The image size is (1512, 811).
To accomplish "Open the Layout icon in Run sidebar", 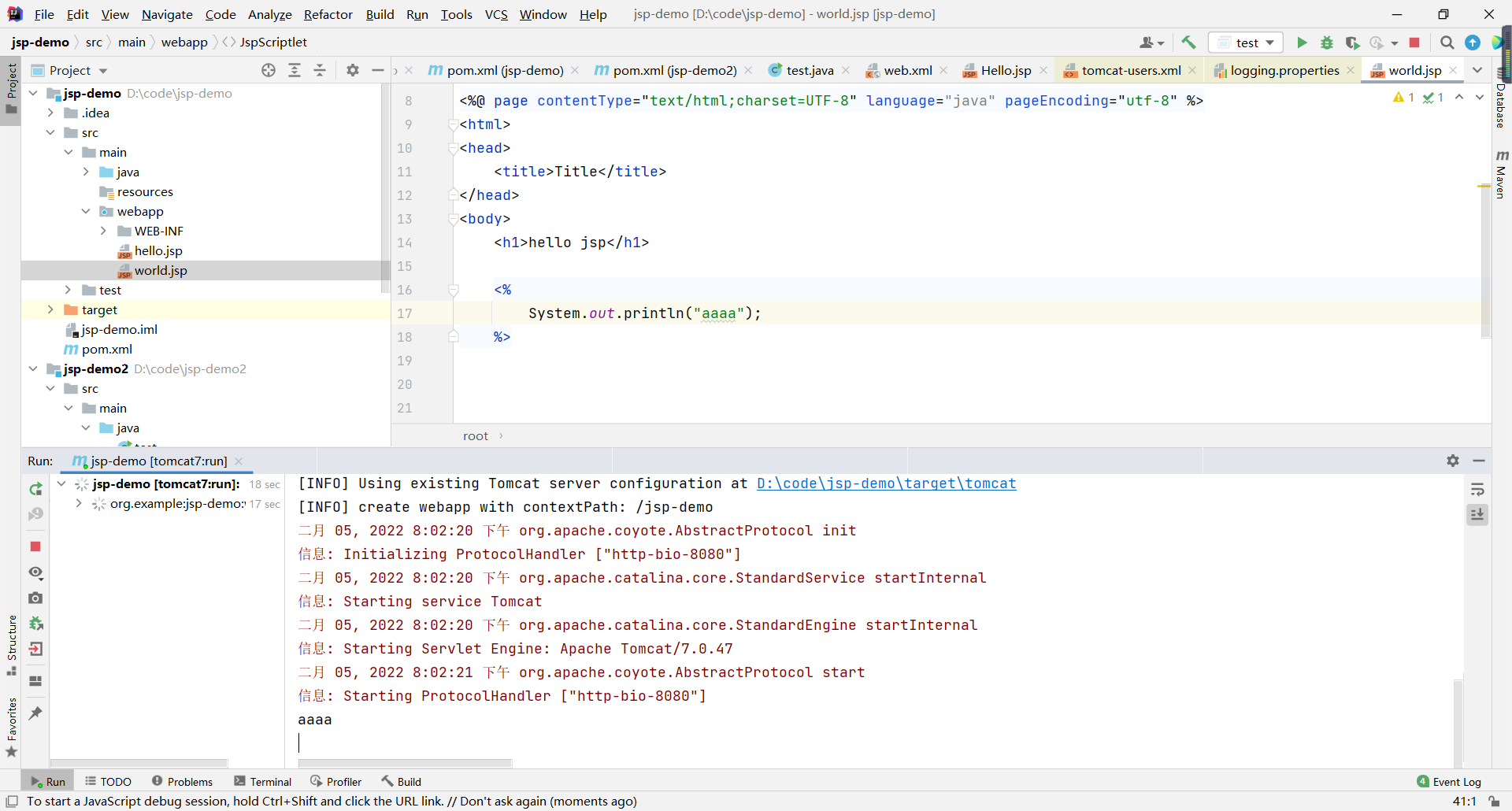I will [35, 681].
